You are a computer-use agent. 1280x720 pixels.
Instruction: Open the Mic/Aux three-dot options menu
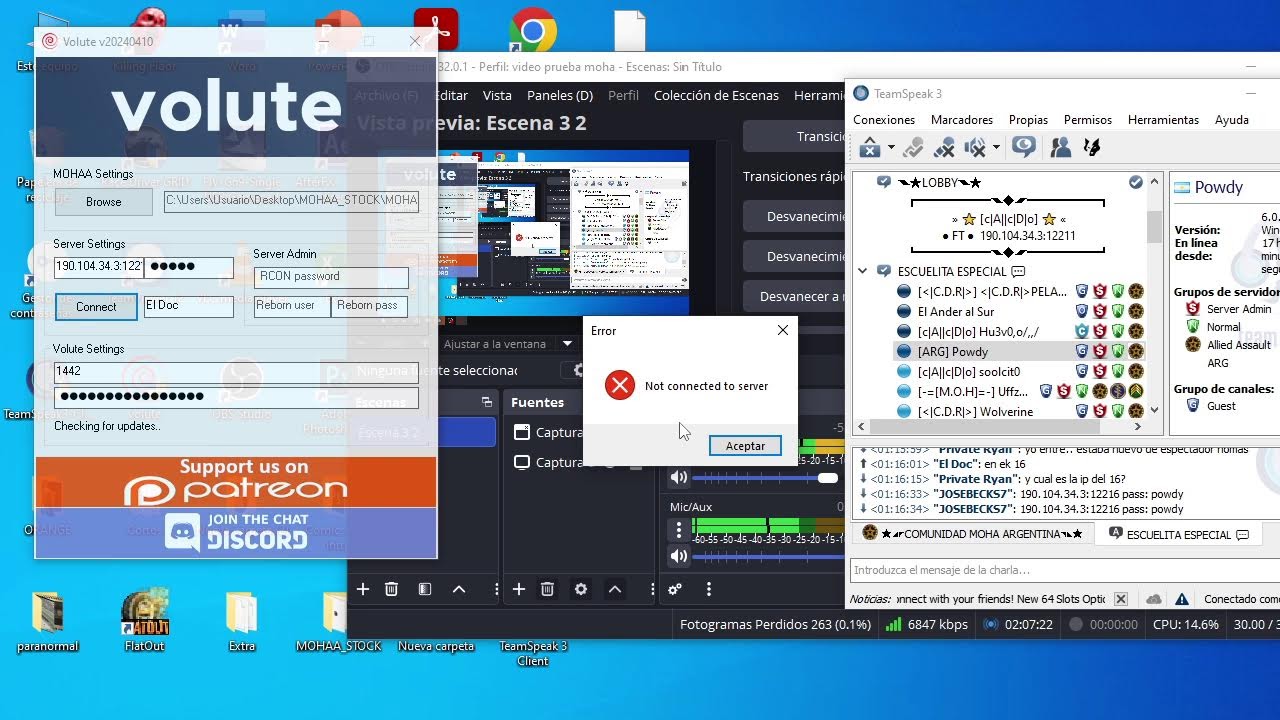click(679, 528)
